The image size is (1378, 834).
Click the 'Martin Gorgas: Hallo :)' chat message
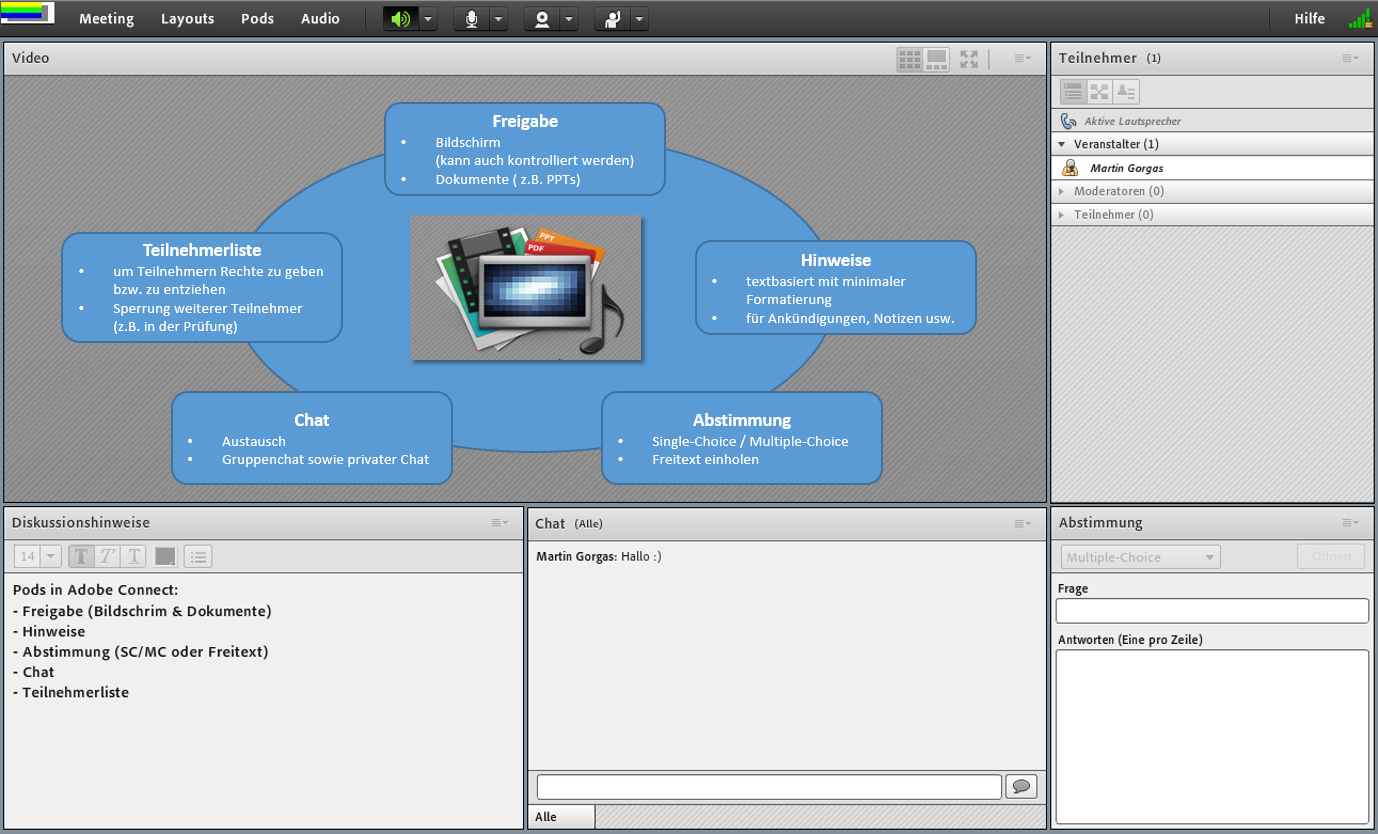(599, 556)
